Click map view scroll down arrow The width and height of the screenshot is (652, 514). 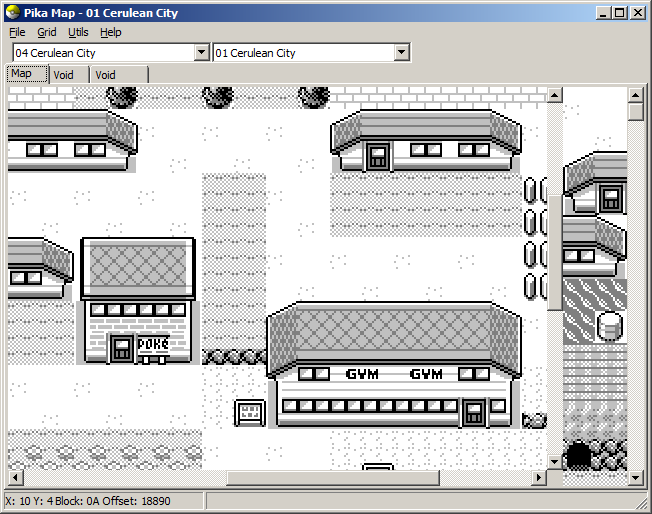point(555,461)
